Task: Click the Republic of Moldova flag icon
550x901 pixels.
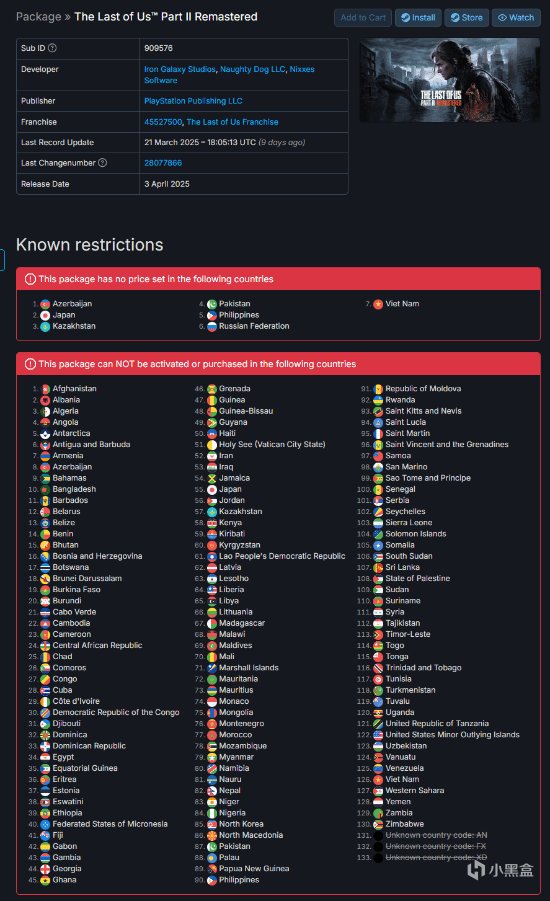Action: coord(378,389)
